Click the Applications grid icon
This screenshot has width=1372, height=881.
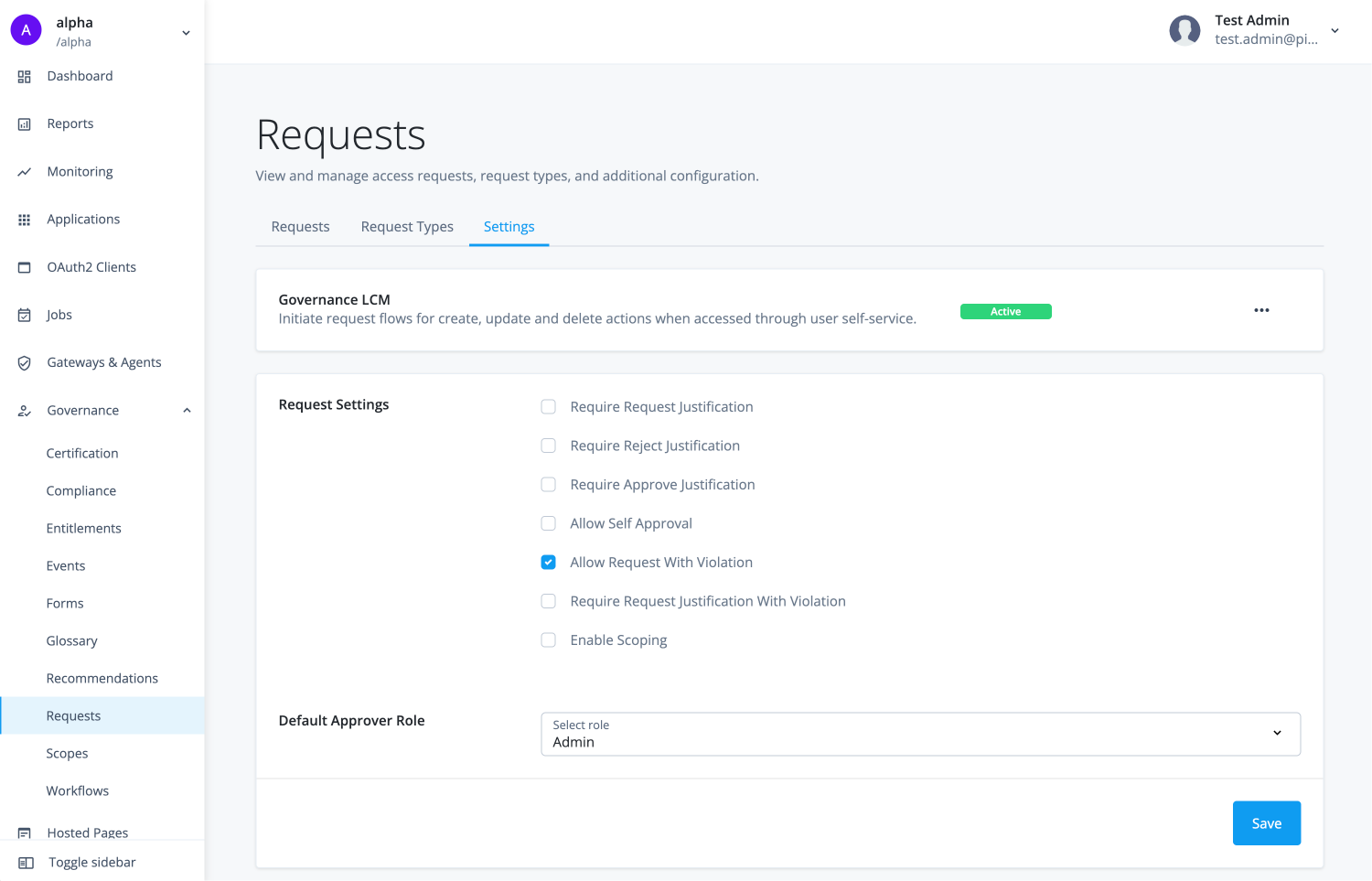coord(25,219)
